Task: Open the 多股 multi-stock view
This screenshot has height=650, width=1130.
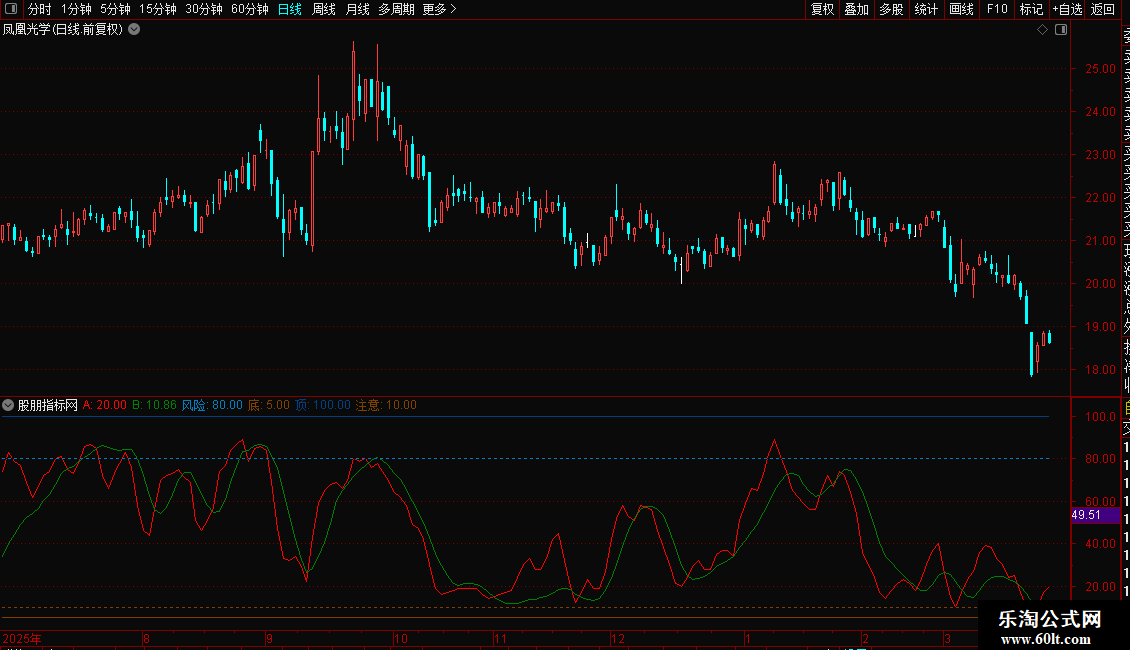Action: (891, 9)
